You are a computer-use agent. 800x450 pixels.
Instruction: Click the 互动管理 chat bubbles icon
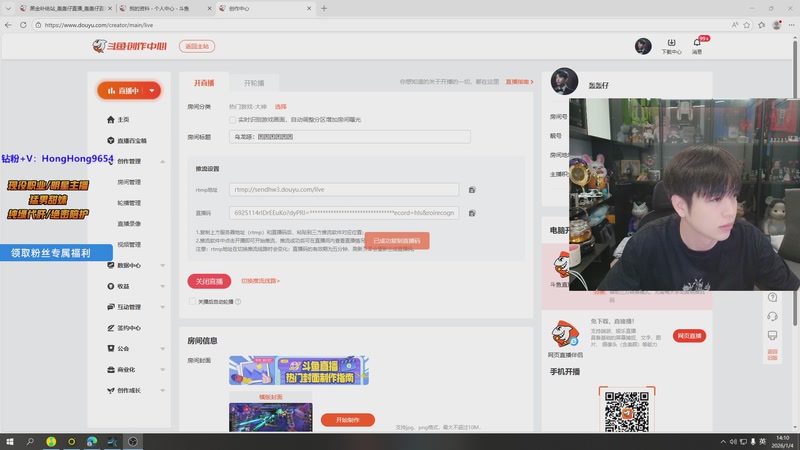tap(111, 307)
